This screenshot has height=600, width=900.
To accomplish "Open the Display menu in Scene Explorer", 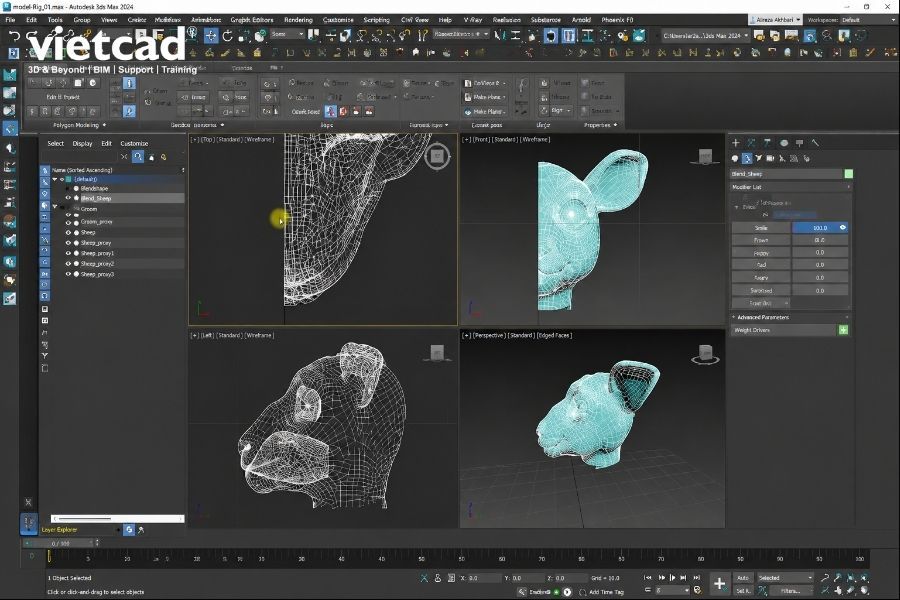I will pyautogui.click(x=82, y=144).
